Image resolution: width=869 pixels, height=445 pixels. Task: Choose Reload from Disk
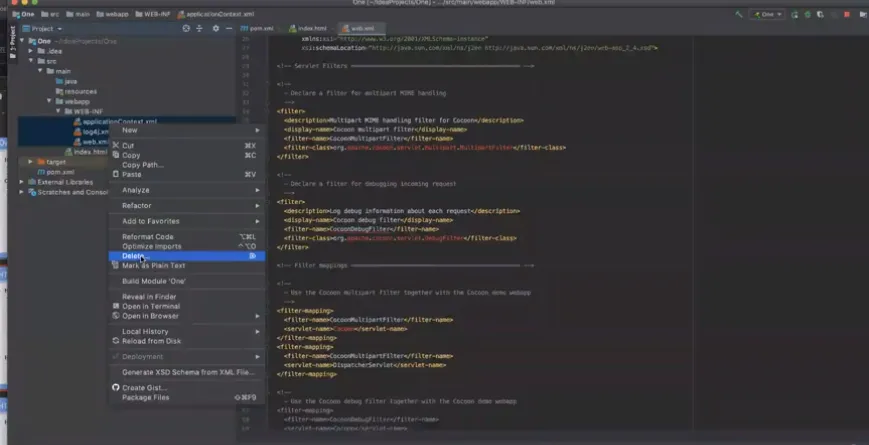point(186,341)
